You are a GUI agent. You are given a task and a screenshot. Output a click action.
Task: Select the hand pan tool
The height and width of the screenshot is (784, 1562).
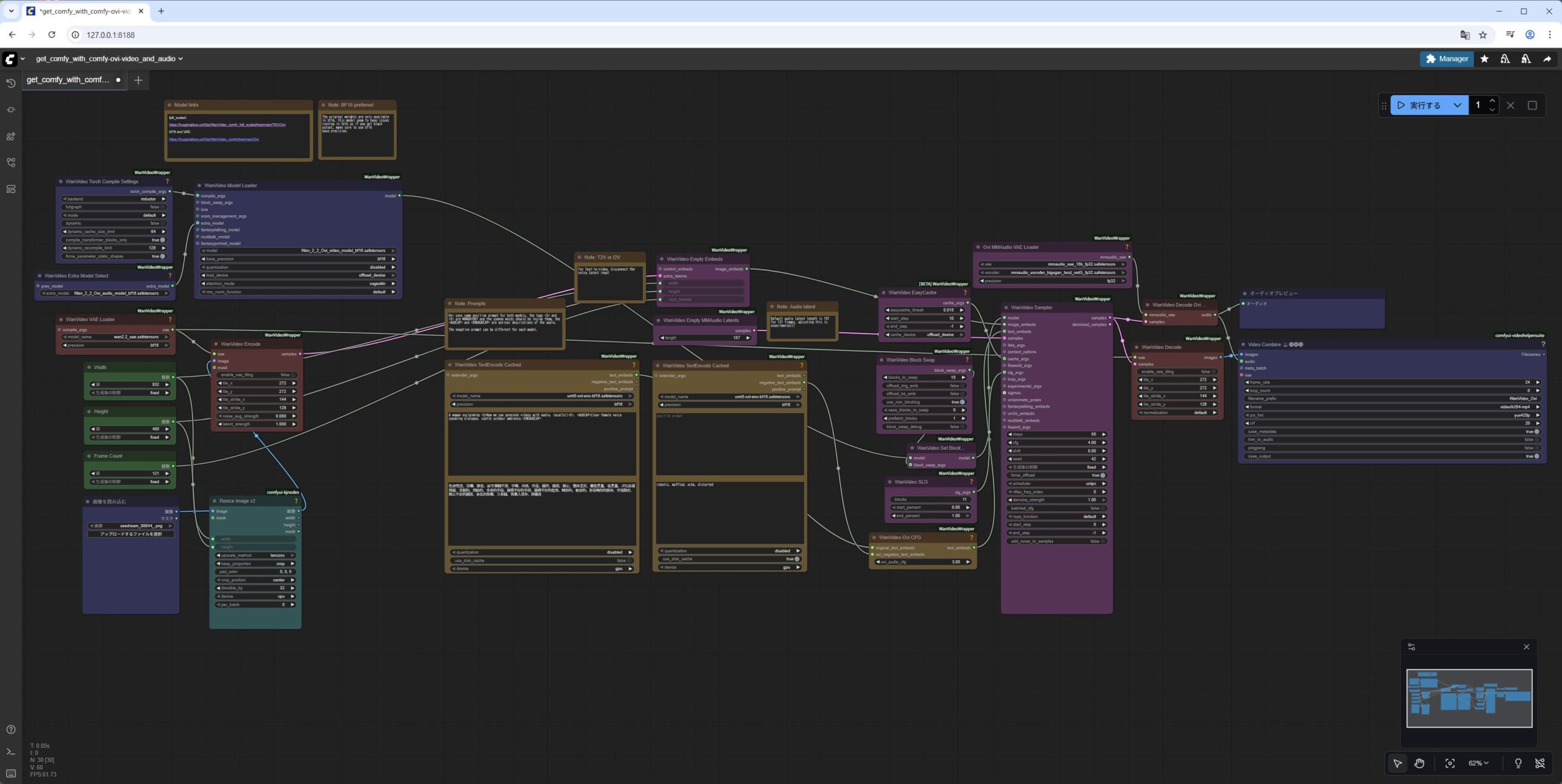tap(1419, 763)
